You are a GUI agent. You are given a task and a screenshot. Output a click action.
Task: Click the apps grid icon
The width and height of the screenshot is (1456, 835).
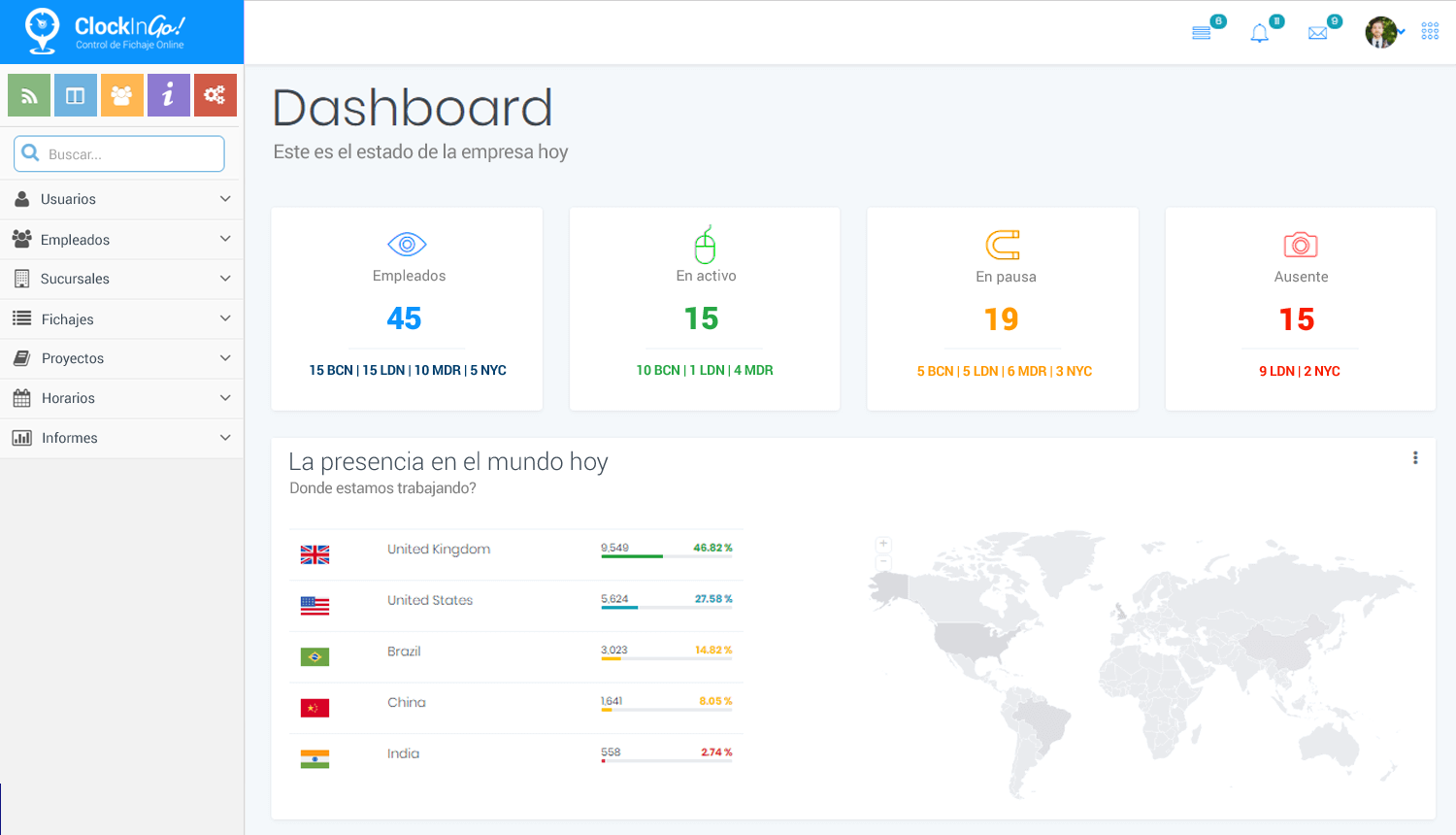pos(1430,32)
